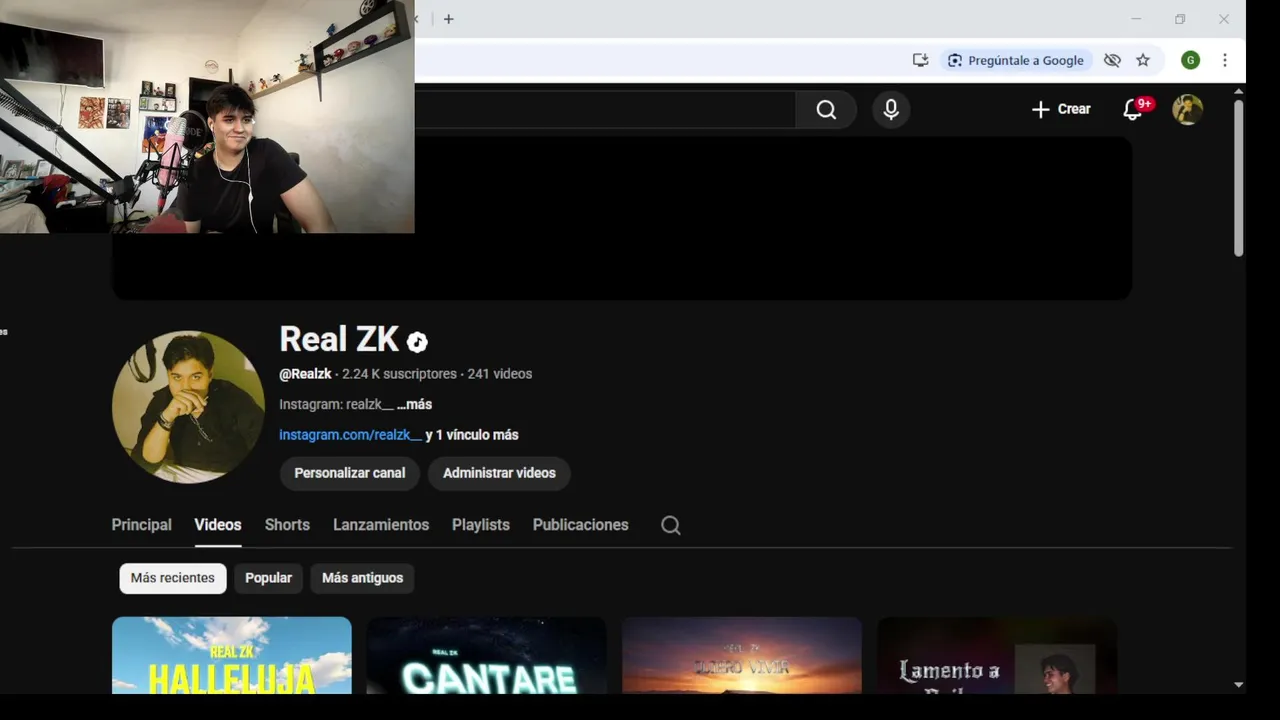Select the Más antiguos filter chip

[362, 578]
